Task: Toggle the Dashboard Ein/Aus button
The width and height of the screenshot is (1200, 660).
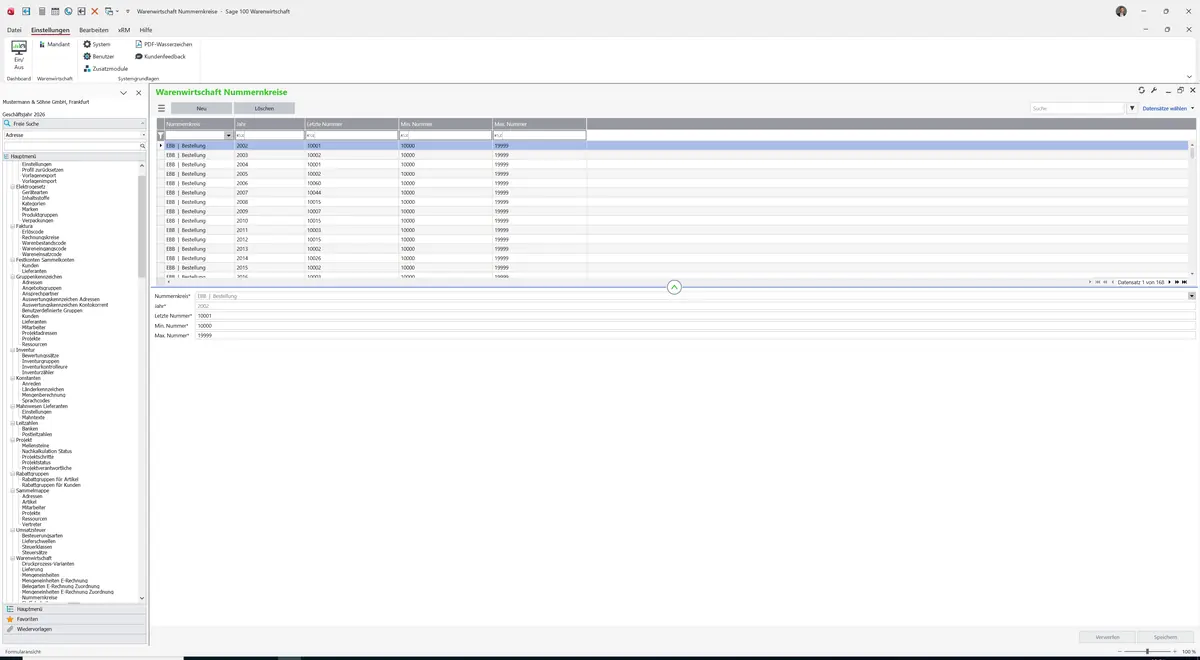Action: pyautogui.click(x=19, y=55)
